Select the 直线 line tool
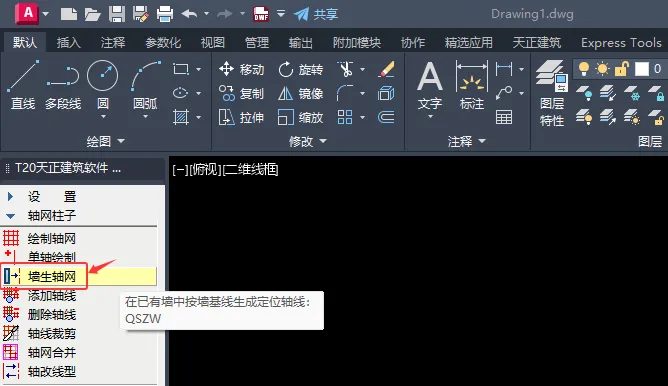Screen dimensions: 668x386 click(23, 85)
